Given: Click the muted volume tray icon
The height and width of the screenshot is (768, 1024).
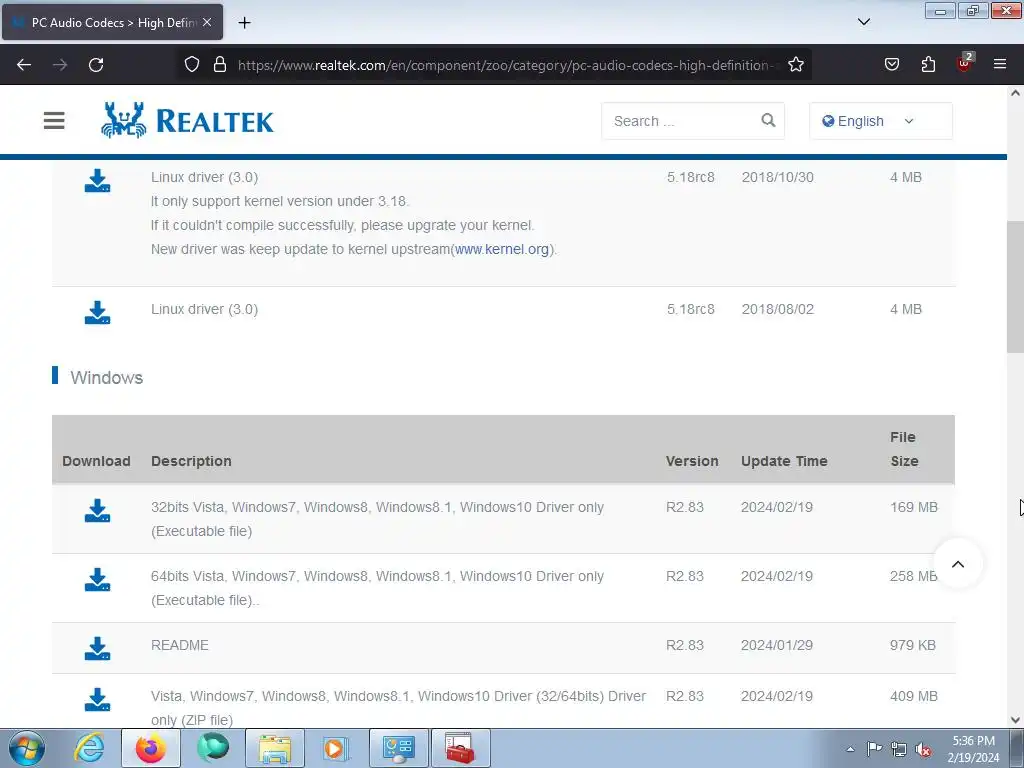Looking at the screenshot, I should pos(923,750).
